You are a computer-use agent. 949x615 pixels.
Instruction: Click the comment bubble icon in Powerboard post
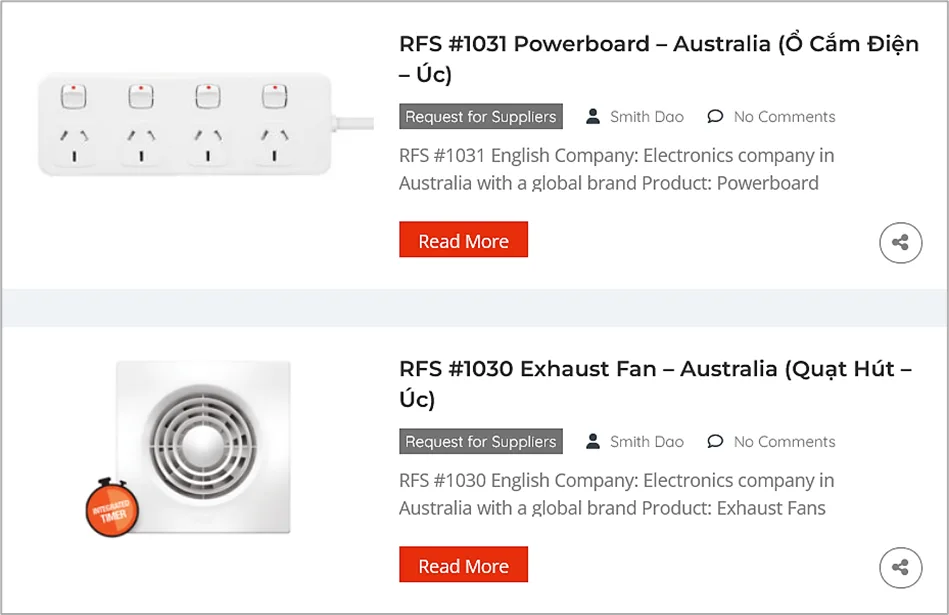pyautogui.click(x=715, y=116)
